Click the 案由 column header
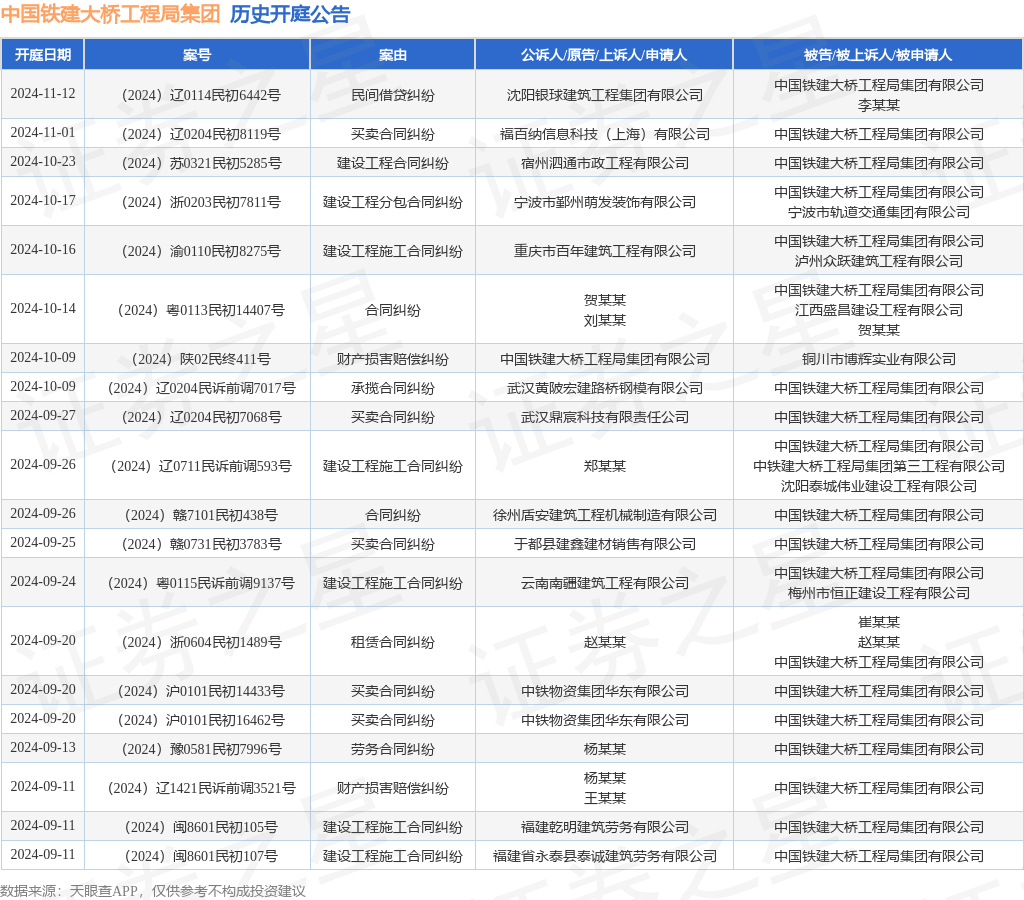Screen dimensions: 1024x900 [x=392, y=55]
